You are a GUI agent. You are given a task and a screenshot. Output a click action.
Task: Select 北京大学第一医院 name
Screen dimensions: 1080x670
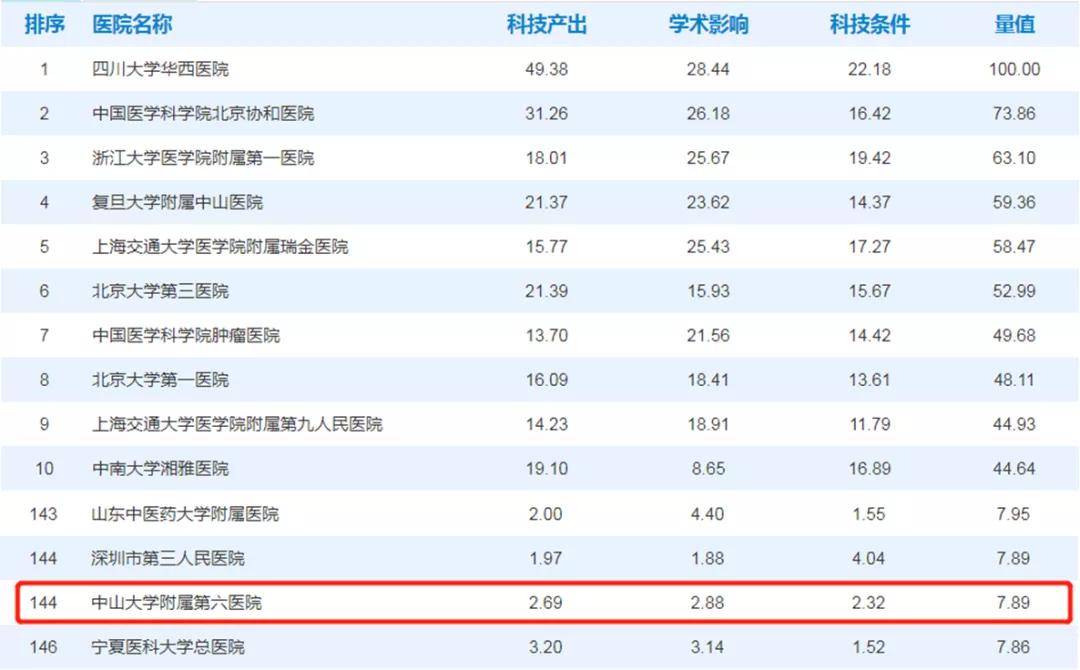coord(160,380)
